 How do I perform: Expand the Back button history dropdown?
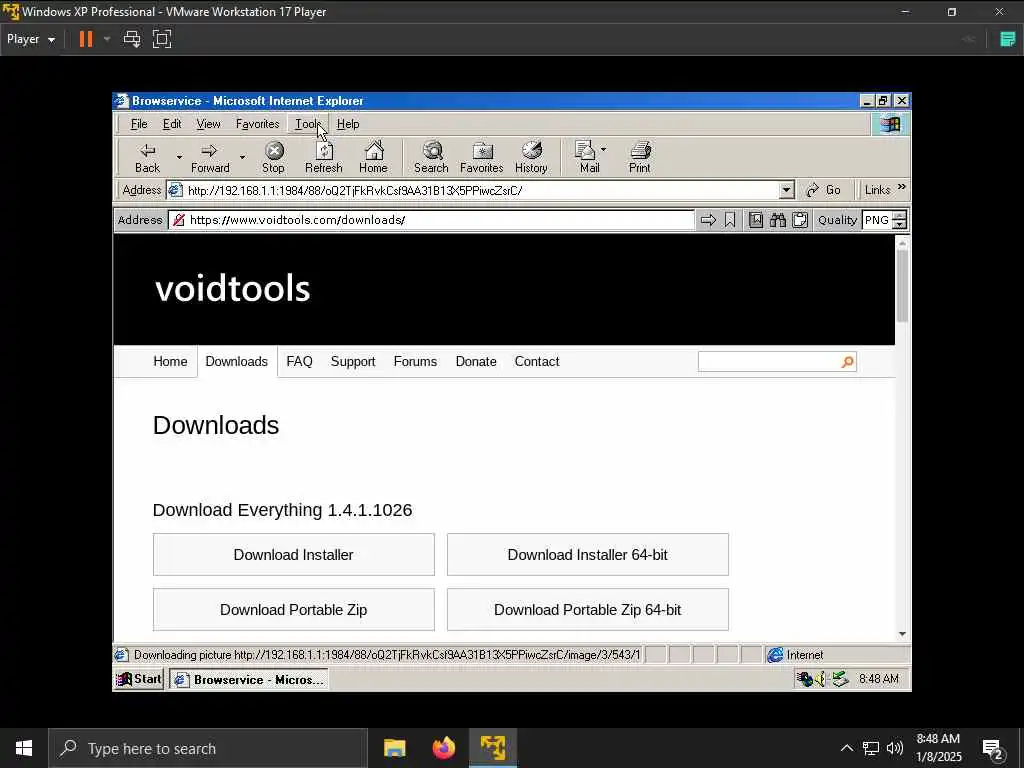point(179,157)
